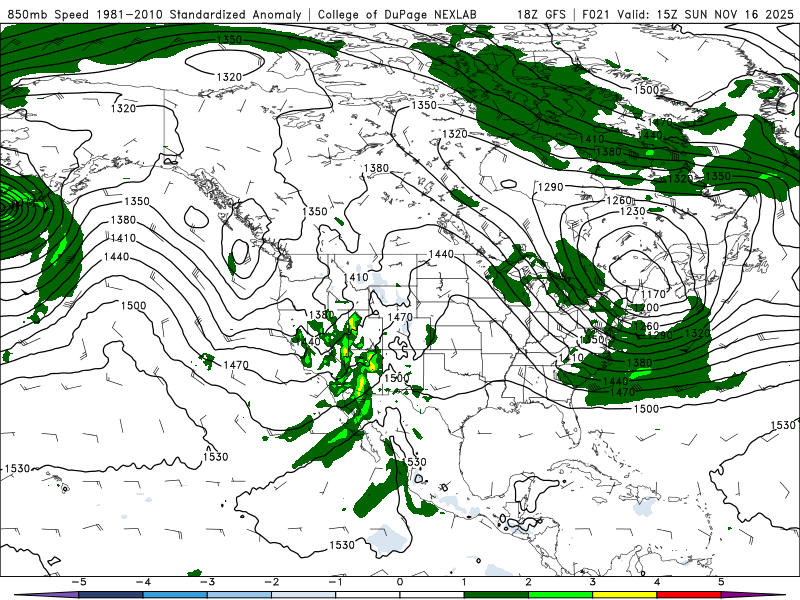Click the '1290' label west of the low
Image resolution: width=800 pixels, height=600 pixels.
coord(551,187)
